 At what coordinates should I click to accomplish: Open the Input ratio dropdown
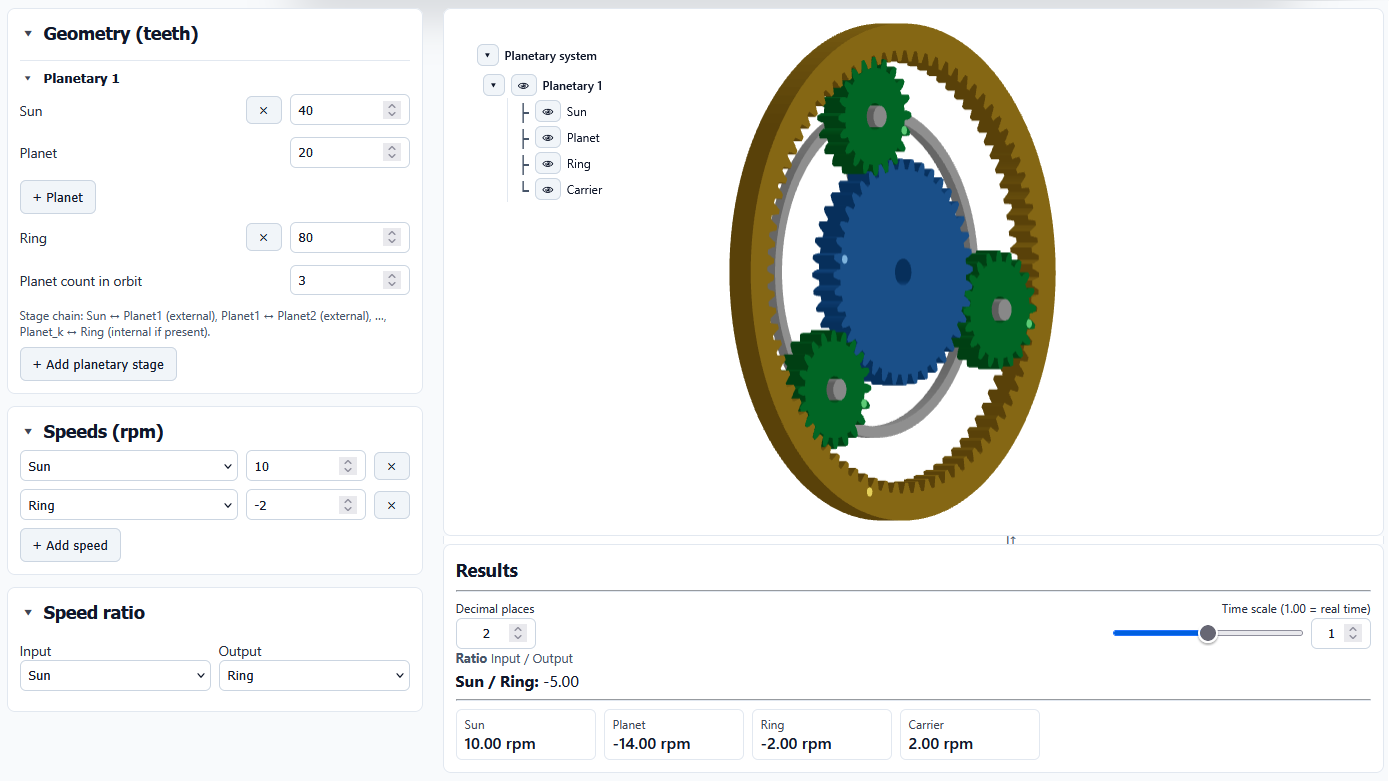tap(115, 675)
